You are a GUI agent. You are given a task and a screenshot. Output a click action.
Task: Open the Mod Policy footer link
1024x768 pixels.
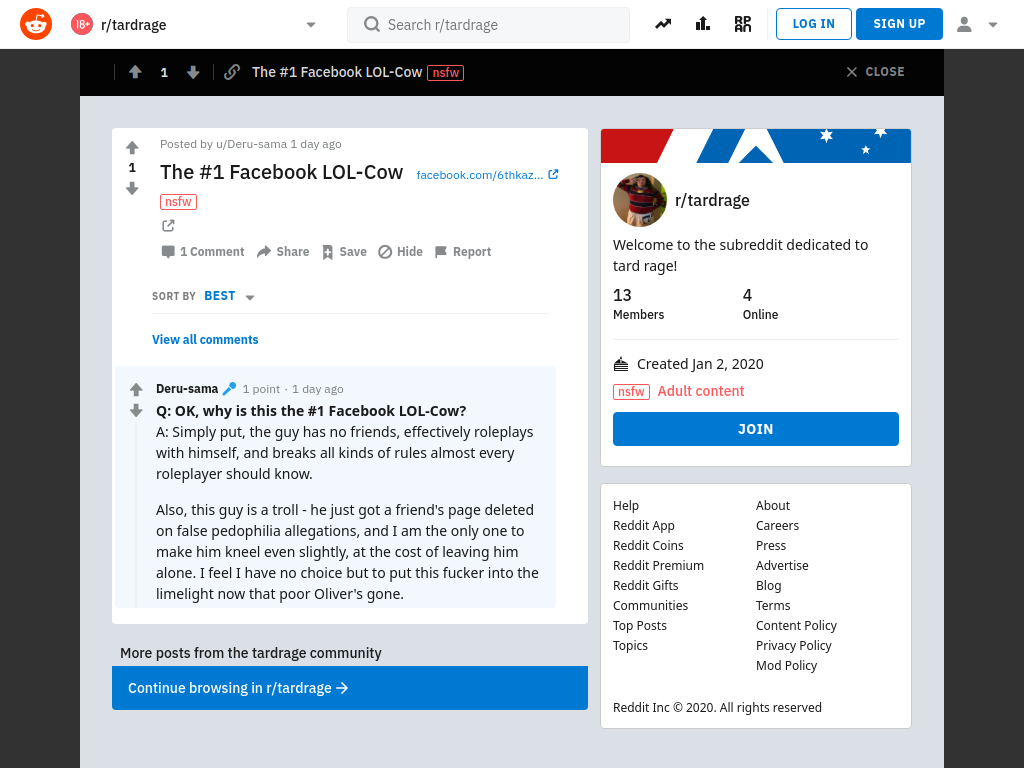click(x=786, y=665)
